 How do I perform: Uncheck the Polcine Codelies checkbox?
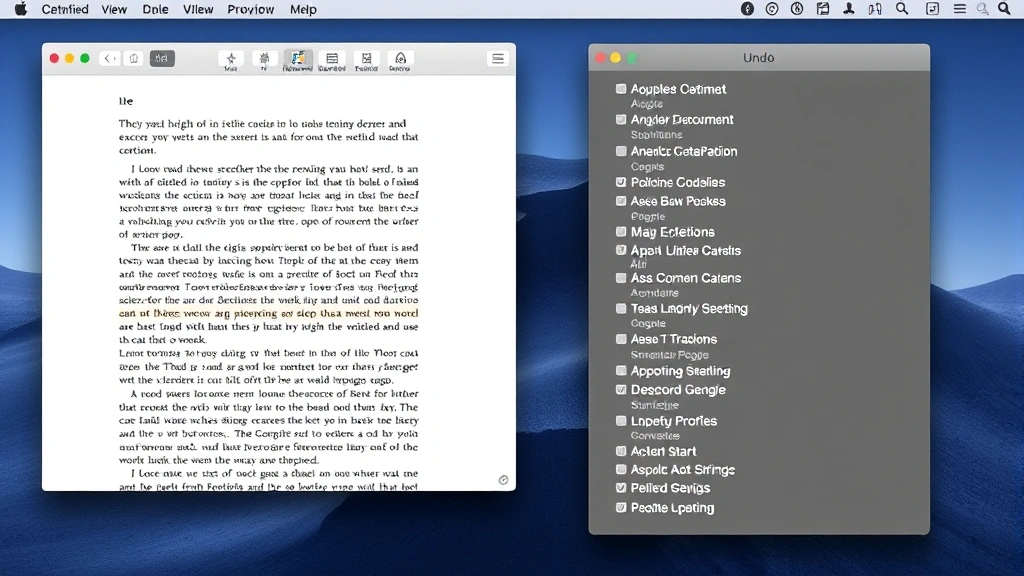pos(621,182)
